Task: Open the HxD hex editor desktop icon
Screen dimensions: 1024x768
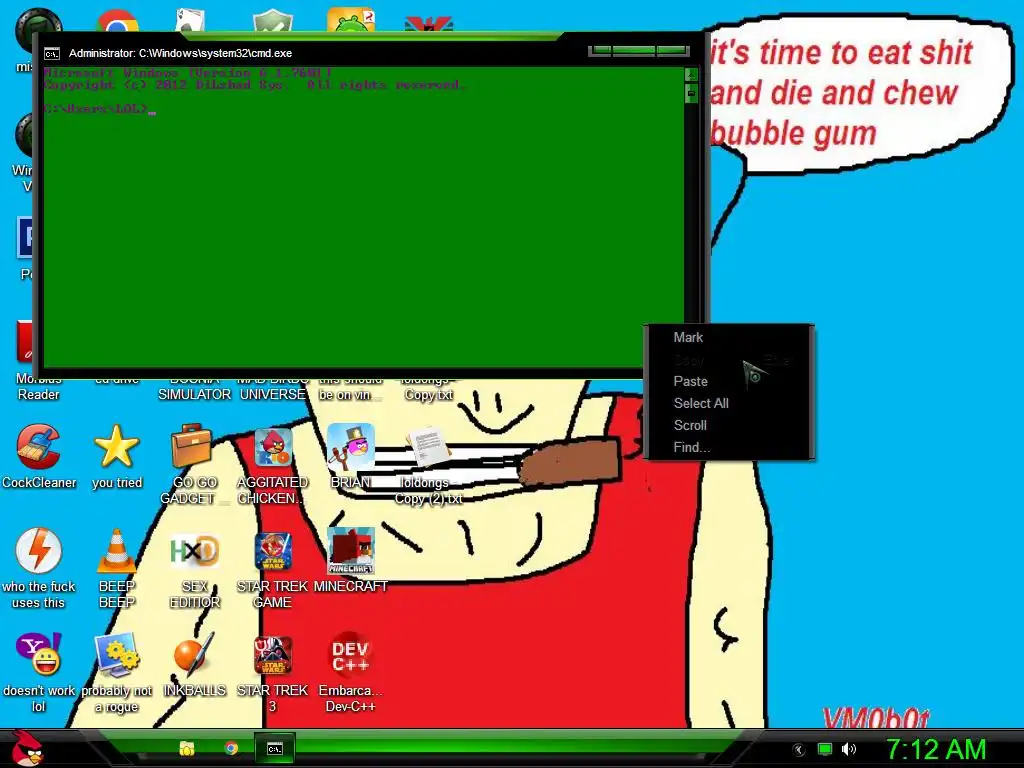Action: 194,551
